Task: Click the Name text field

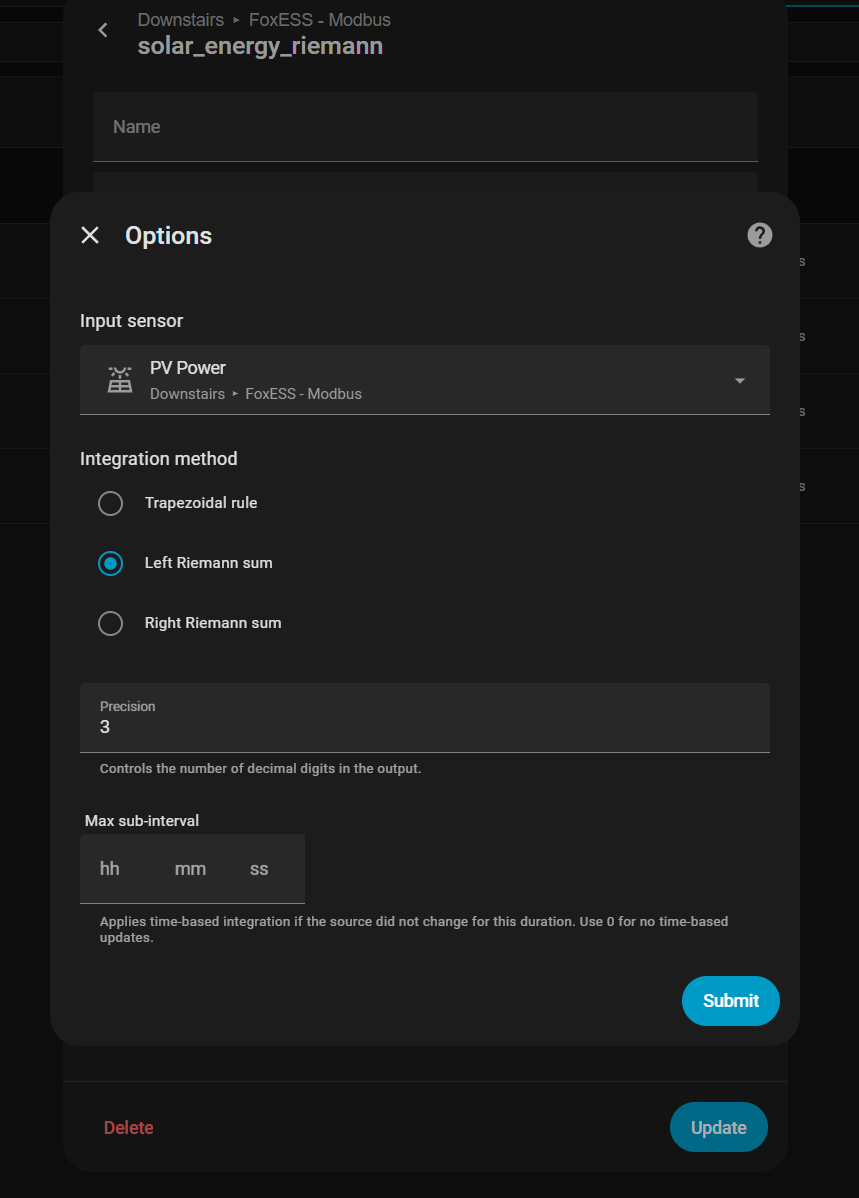Action: pos(425,127)
